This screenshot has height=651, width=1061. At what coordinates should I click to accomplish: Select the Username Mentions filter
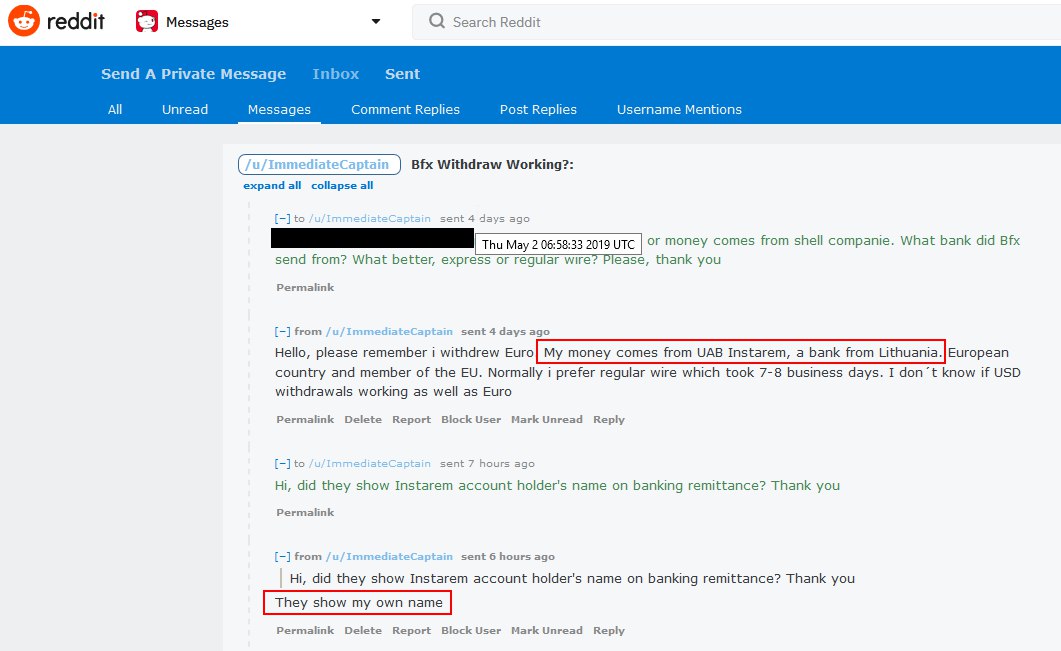click(679, 110)
